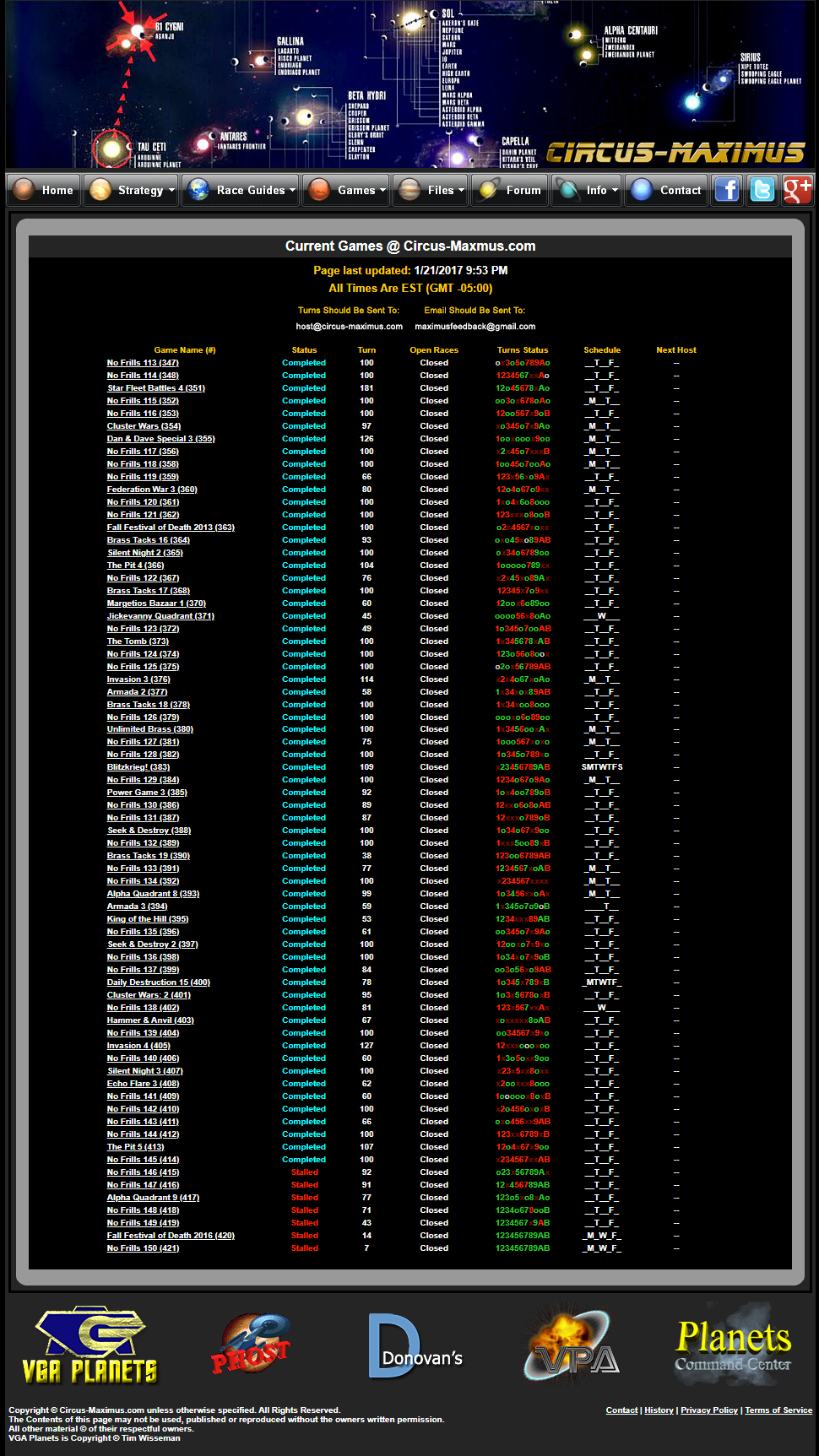Image resolution: width=819 pixels, height=1456 pixels.
Task: Open Invasion 4 (405) game link
Action: coord(138,1046)
